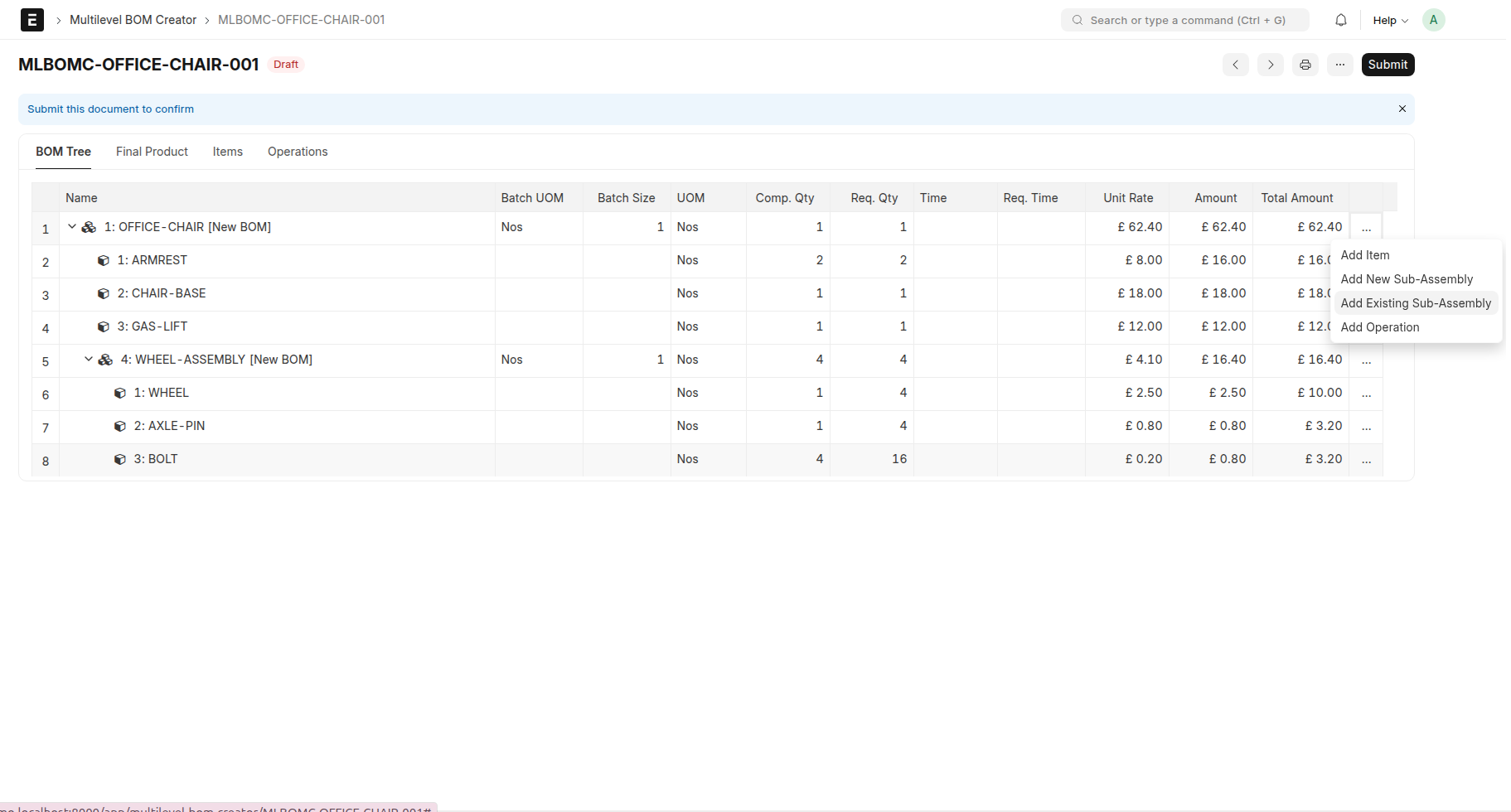The height and width of the screenshot is (812, 1511).
Task: Navigate to next document with right chevron
Action: point(1270,65)
